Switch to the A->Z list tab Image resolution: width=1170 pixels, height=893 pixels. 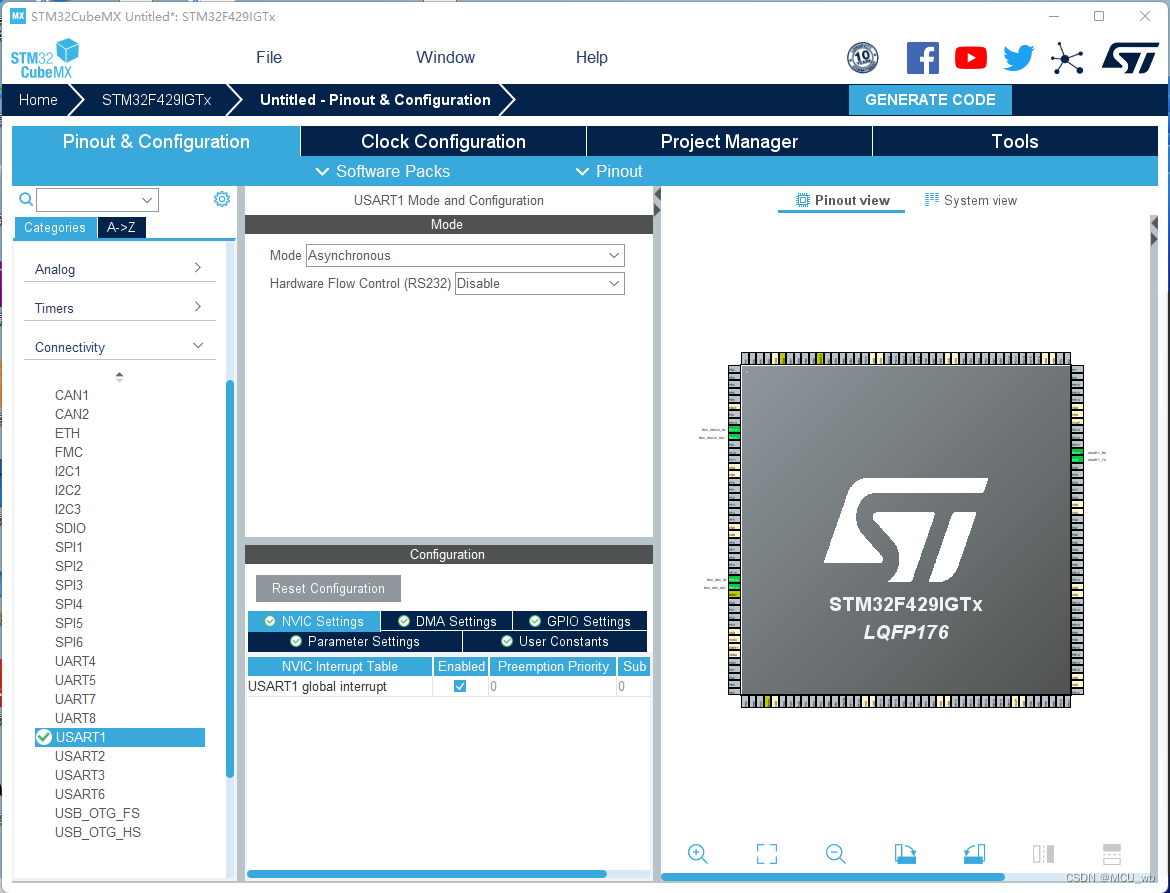121,228
